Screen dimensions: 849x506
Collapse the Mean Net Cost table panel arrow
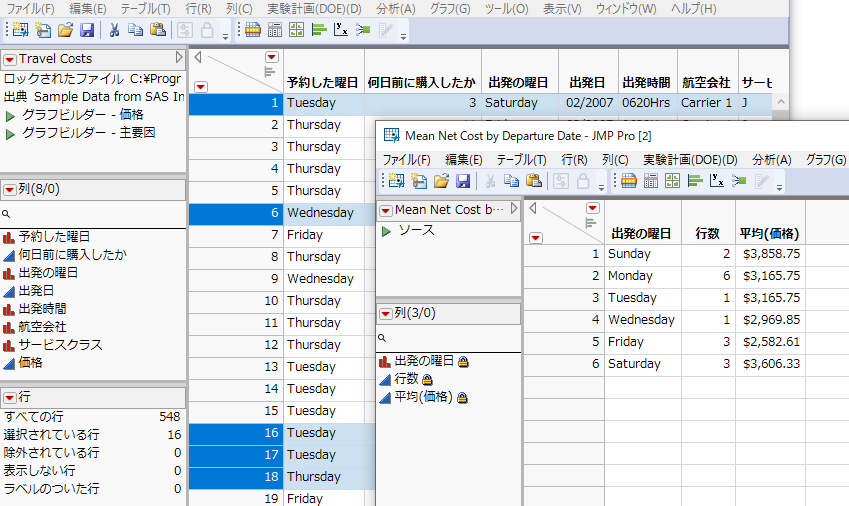point(514,208)
